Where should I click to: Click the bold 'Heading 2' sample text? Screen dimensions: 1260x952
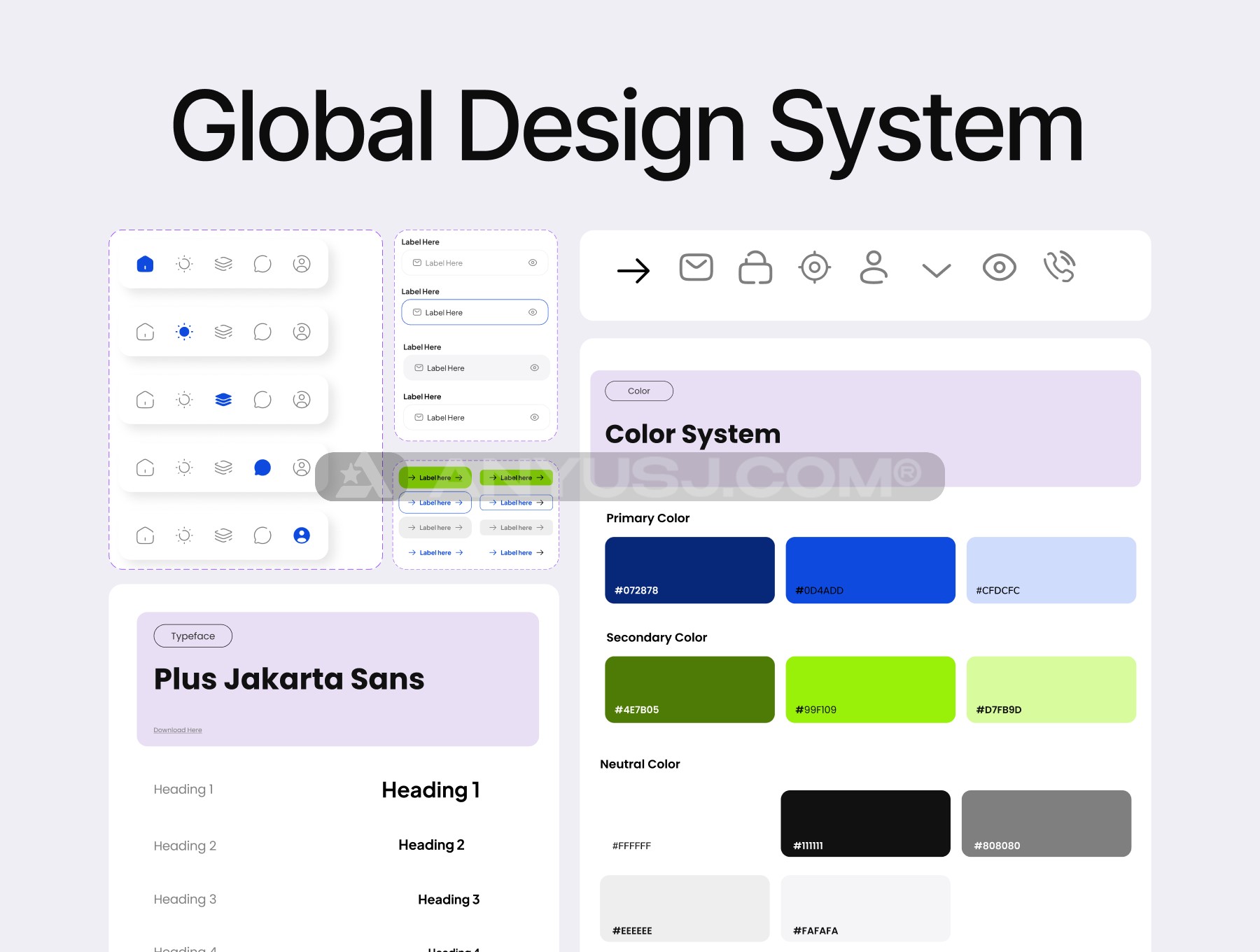click(x=431, y=846)
